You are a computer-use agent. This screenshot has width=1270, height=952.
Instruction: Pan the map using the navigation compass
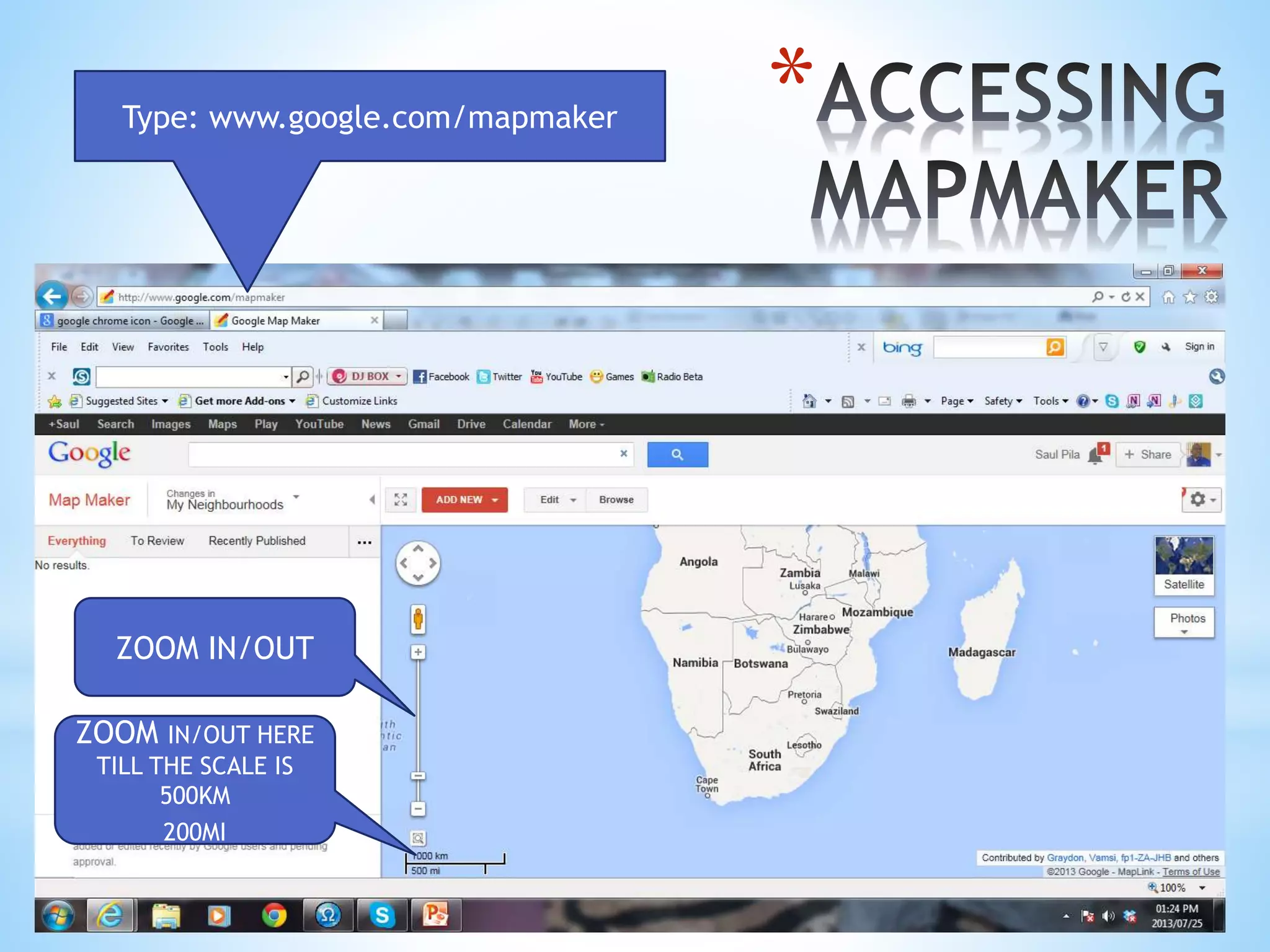coord(418,563)
